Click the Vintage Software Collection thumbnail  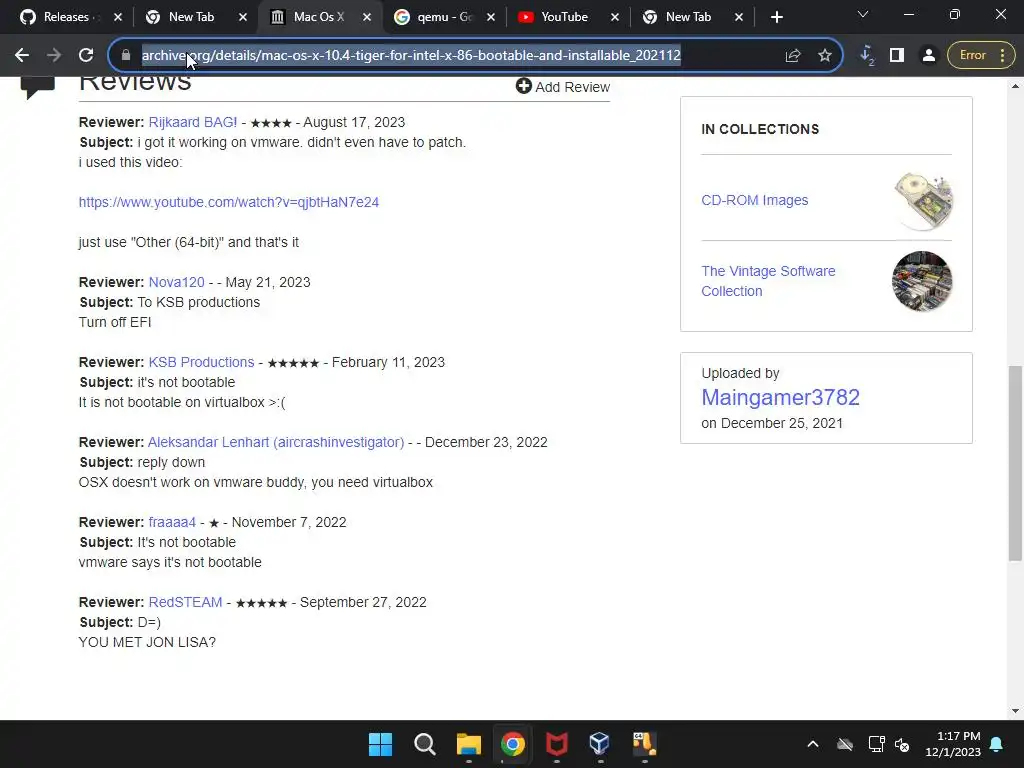coord(922,281)
